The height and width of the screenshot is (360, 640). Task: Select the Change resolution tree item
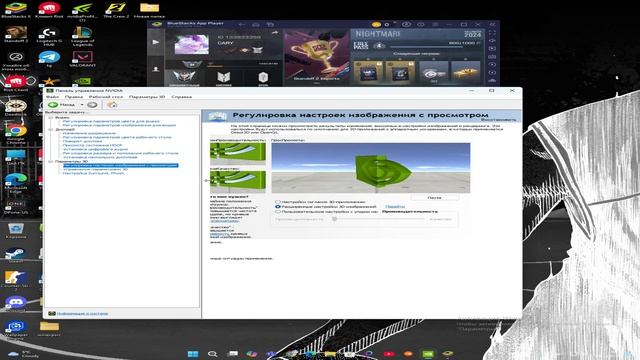[89, 133]
